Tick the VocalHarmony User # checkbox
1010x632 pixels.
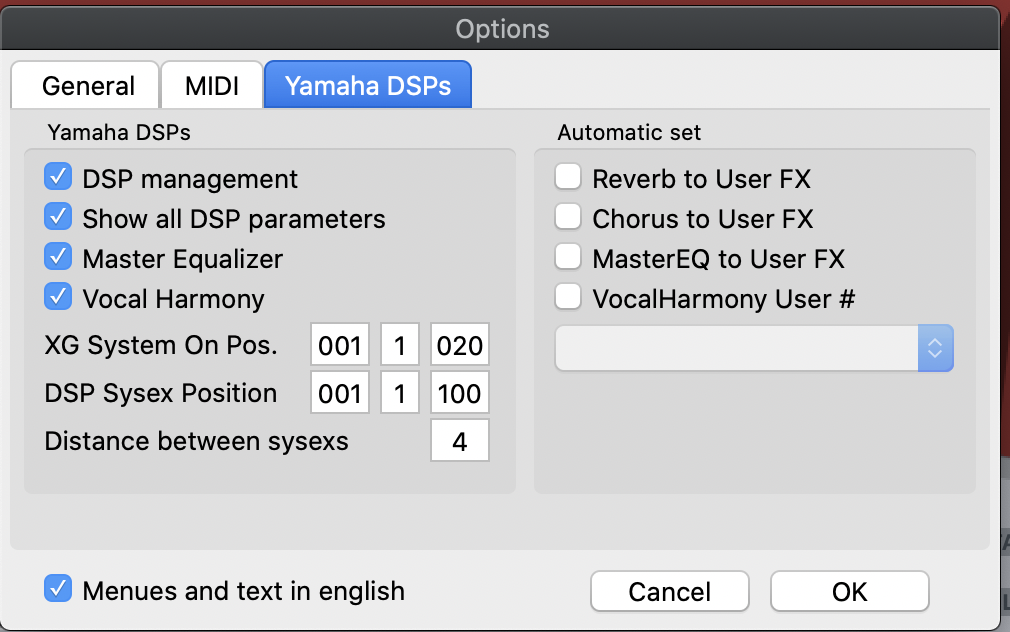[x=568, y=296]
